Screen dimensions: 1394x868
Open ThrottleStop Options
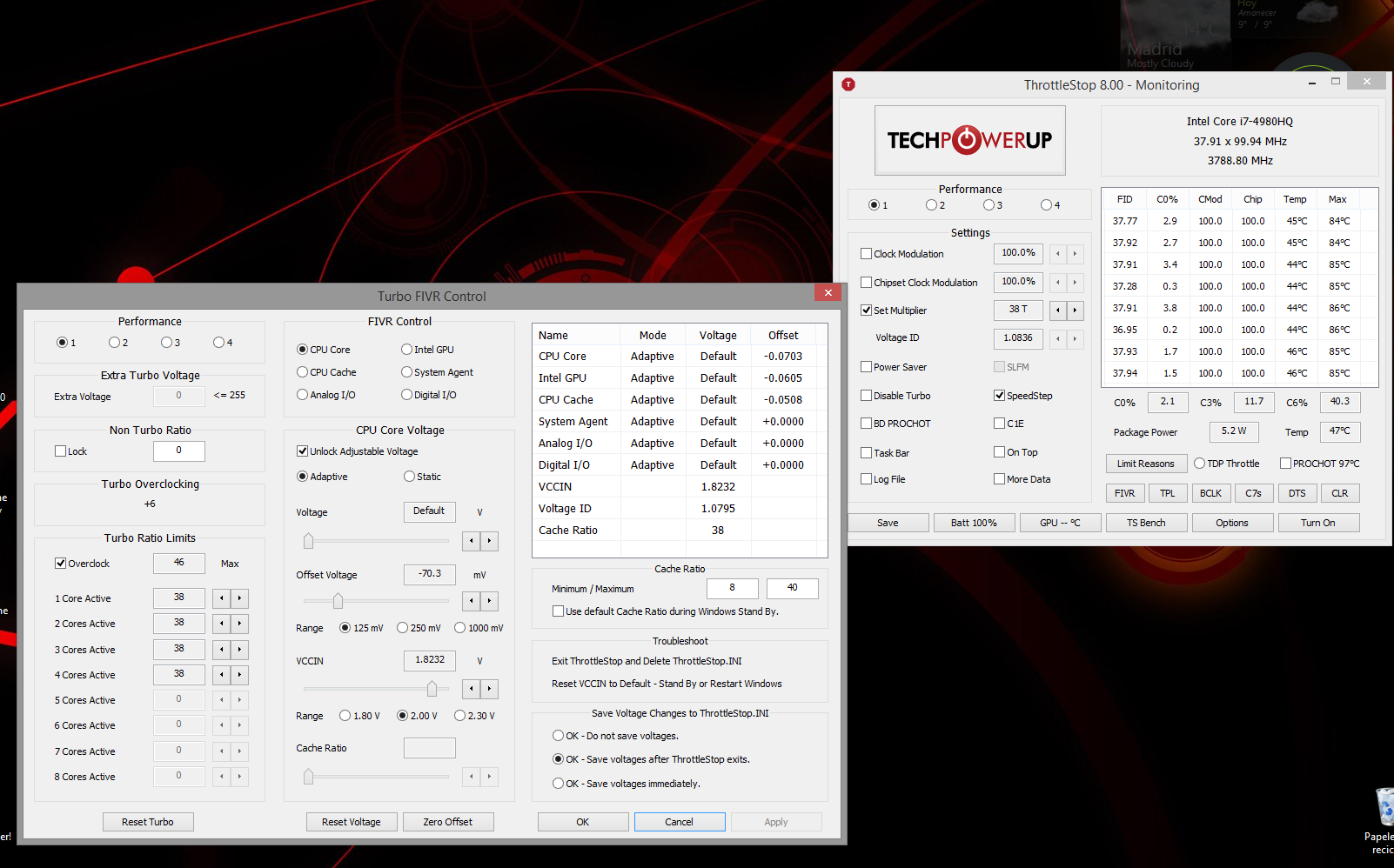click(1232, 523)
